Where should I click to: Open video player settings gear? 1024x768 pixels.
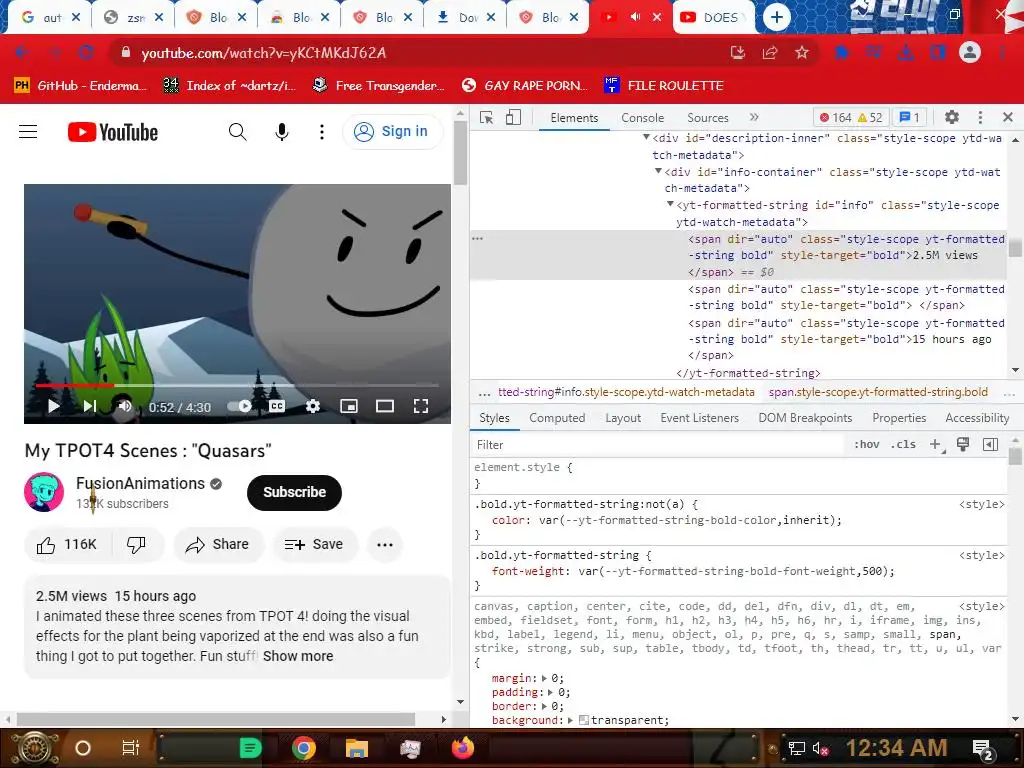pos(313,406)
